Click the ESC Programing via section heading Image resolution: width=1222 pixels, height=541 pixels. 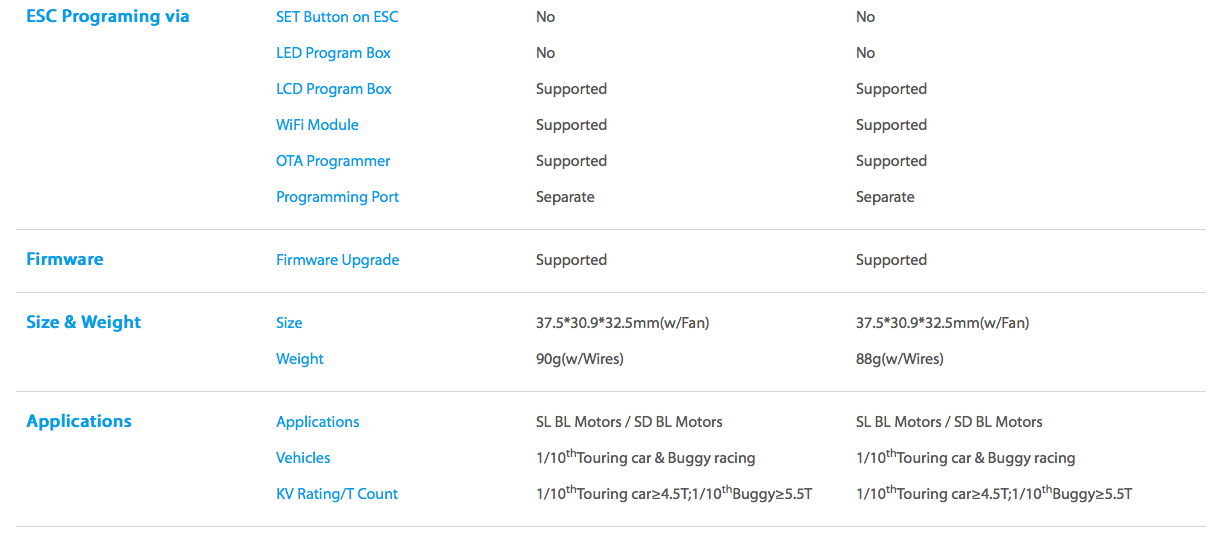(107, 16)
